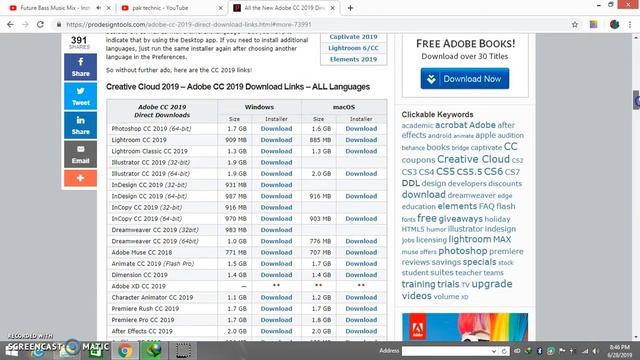Download Dreamweaver CC 2019 64bit Windows installer

[x=276, y=241]
